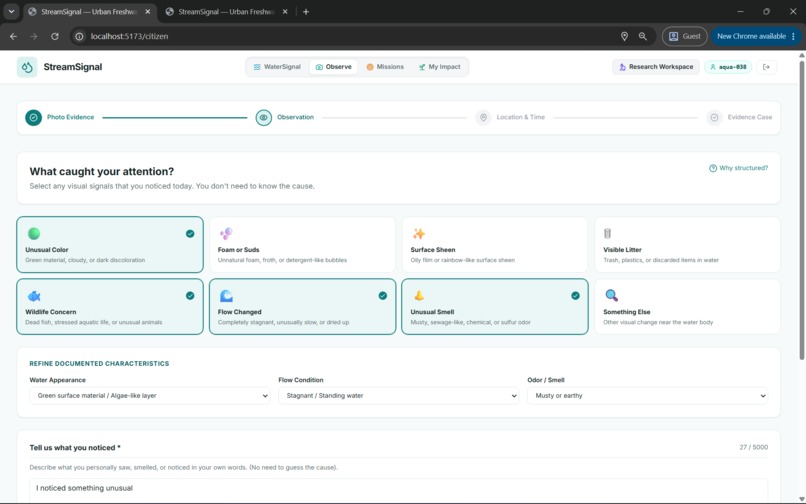Click the checkmark on Unusual Smell card
This screenshot has width=806, height=504.
(x=575, y=296)
